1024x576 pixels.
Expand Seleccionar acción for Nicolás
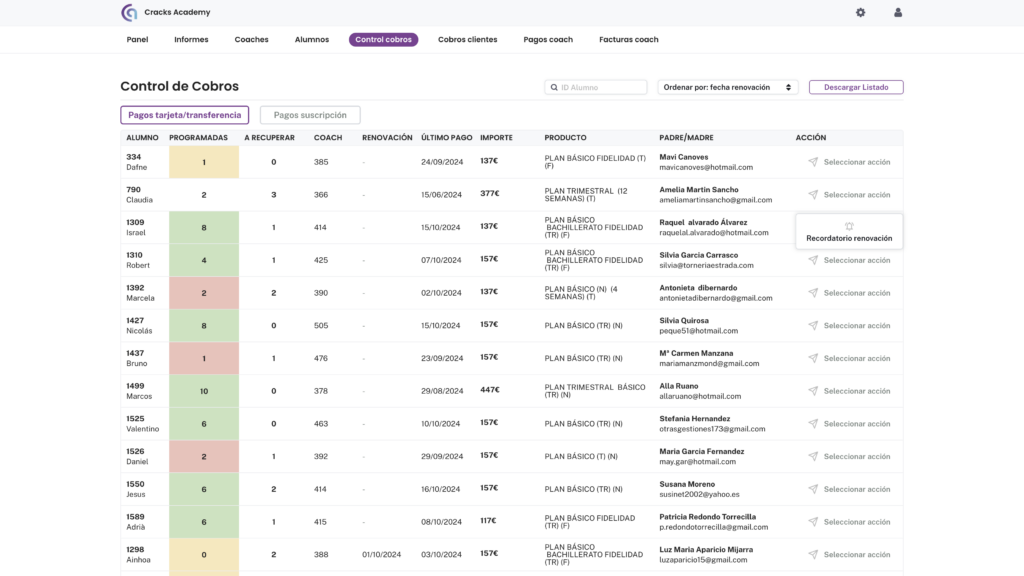856,326
